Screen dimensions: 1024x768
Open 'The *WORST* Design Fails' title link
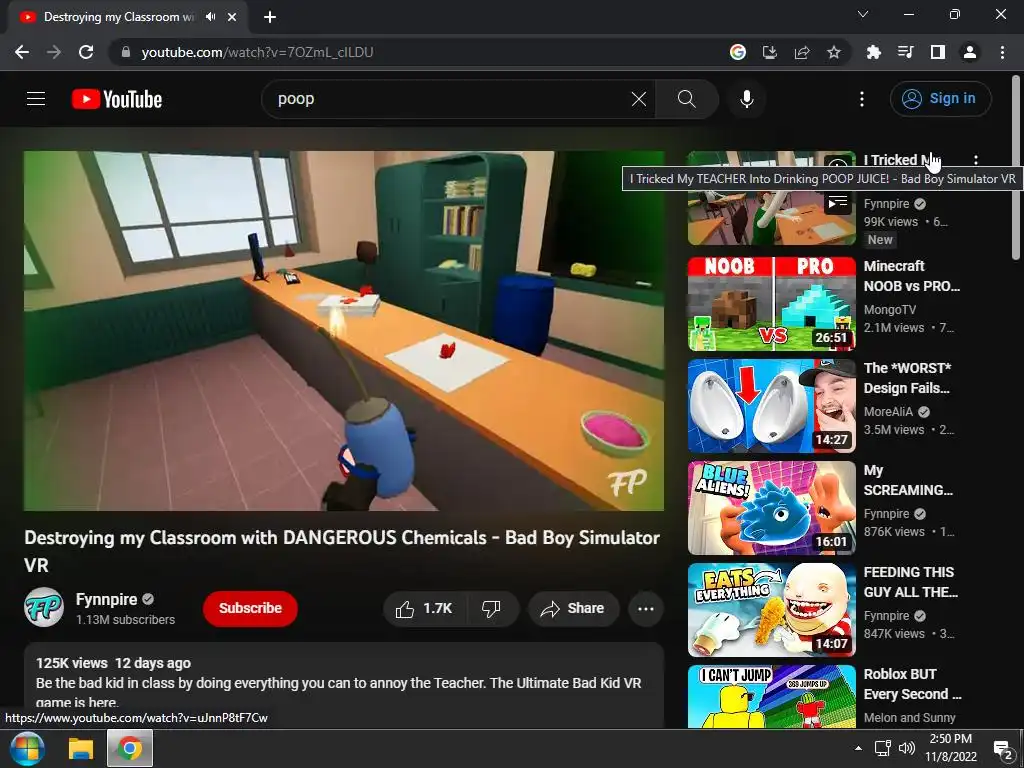(907, 377)
